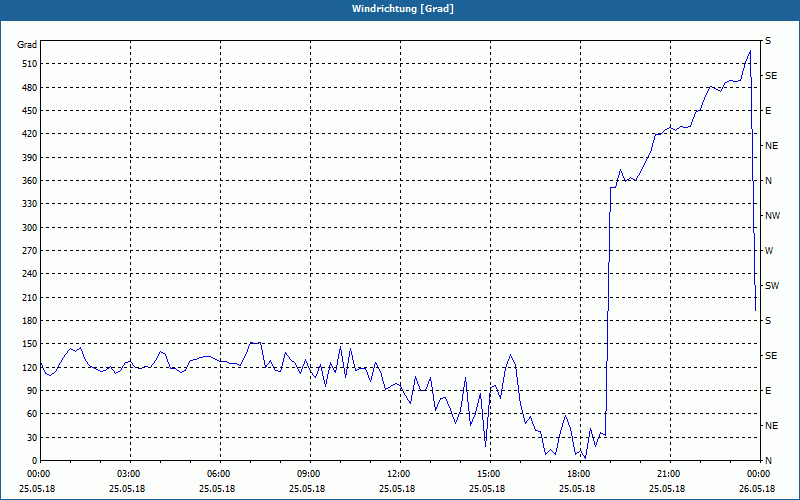
Task: Select the 270 degree axis label
Action: [30, 251]
